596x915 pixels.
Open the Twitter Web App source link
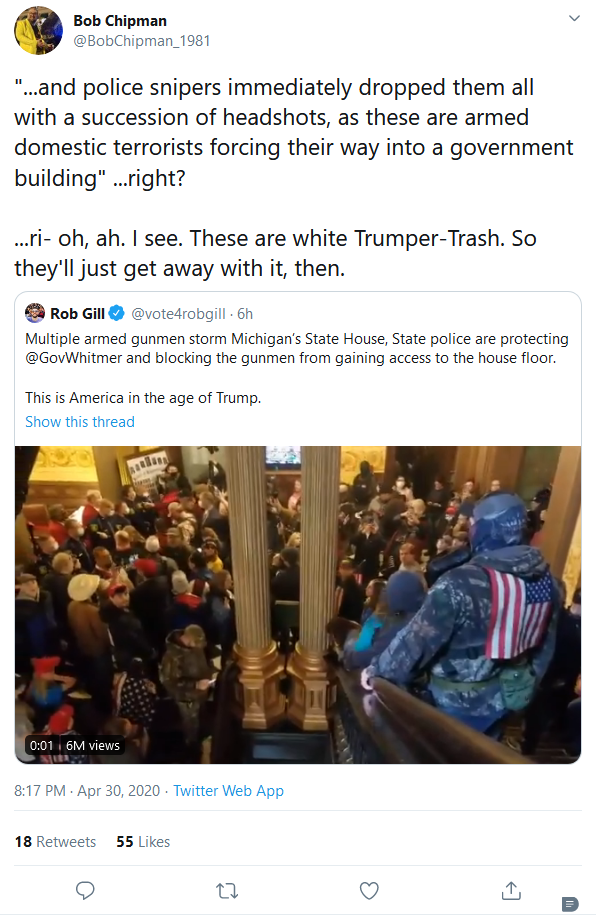click(228, 791)
